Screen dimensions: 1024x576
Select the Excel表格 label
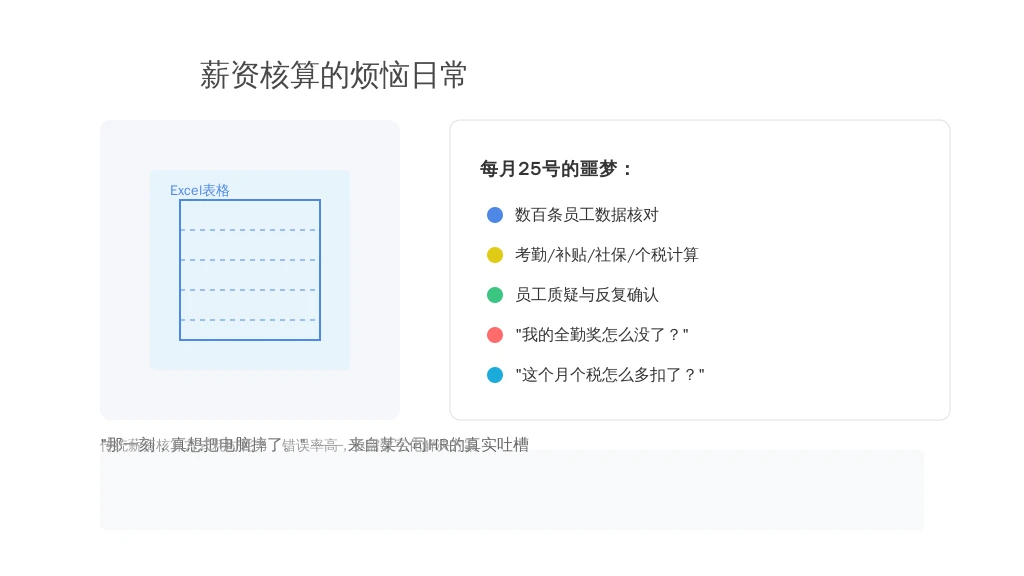200,190
